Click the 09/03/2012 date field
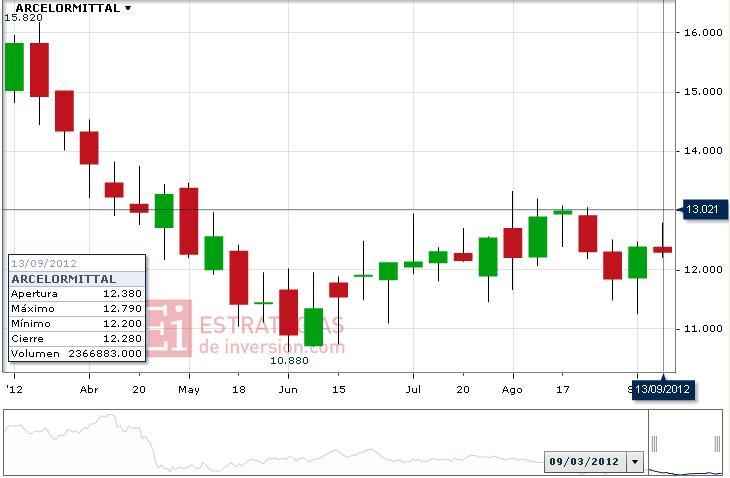 585,462
